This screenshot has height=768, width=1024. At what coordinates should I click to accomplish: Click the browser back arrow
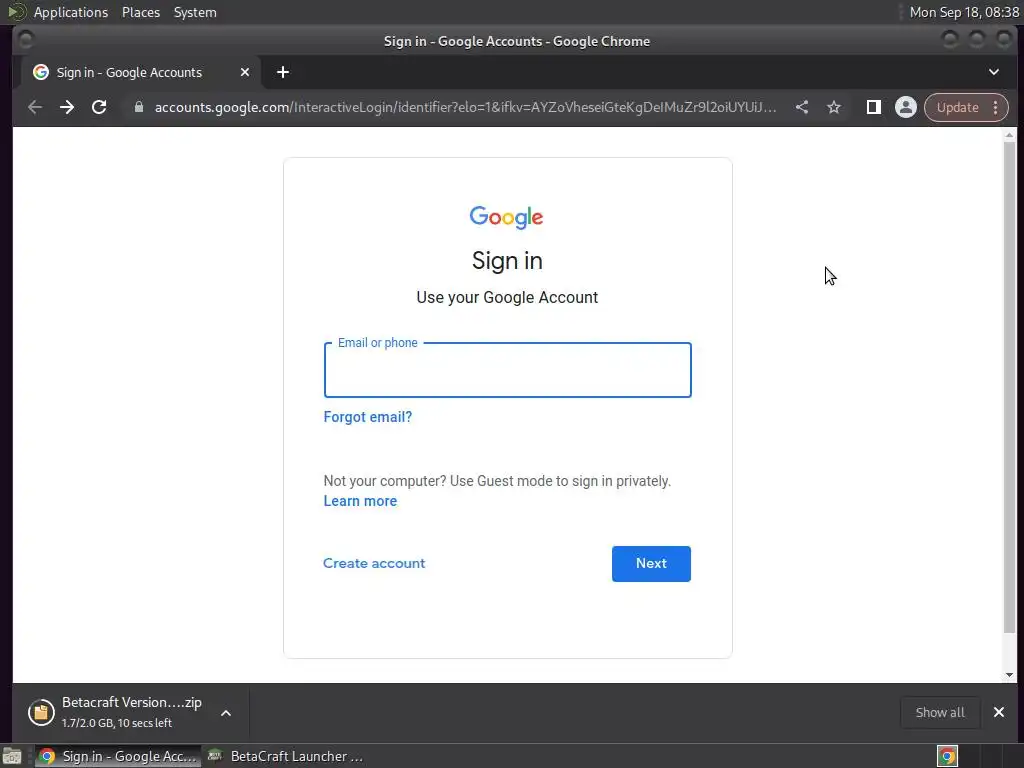pyautogui.click(x=35, y=107)
